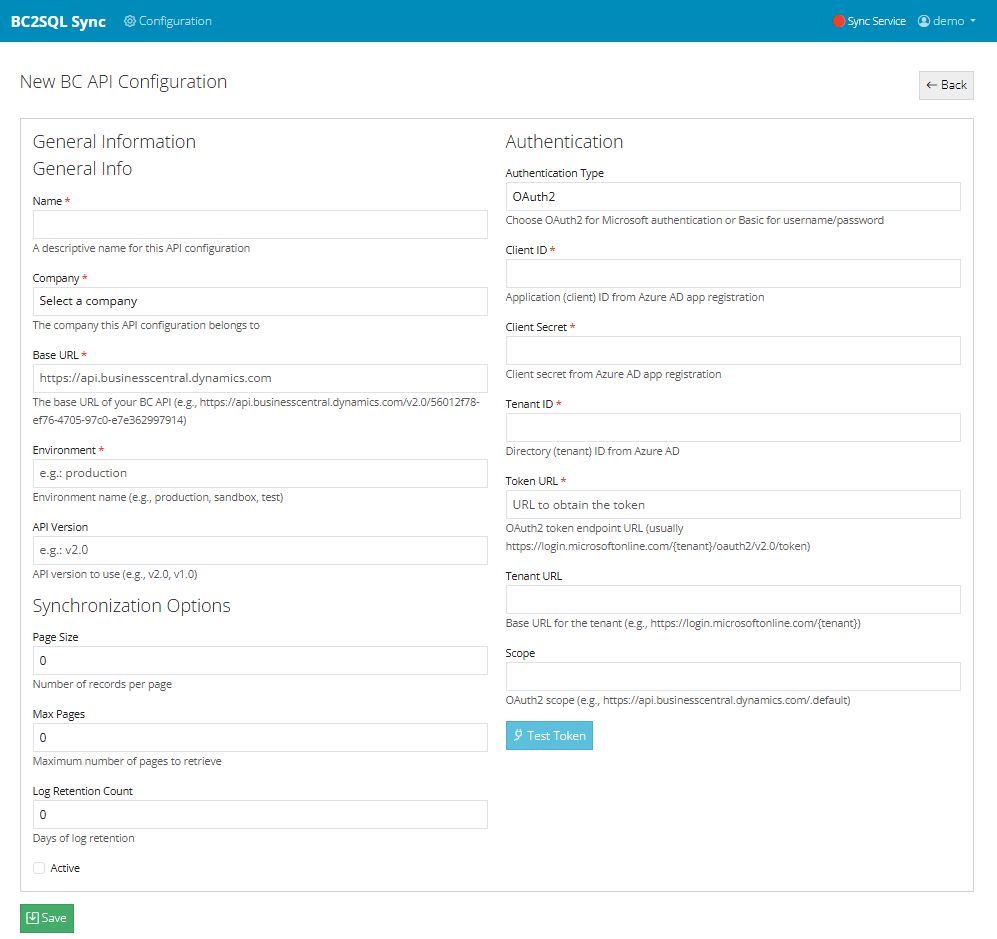Click inside the Name input field
The width and height of the screenshot is (997, 939).
pyautogui.click(x=260, y=224)
